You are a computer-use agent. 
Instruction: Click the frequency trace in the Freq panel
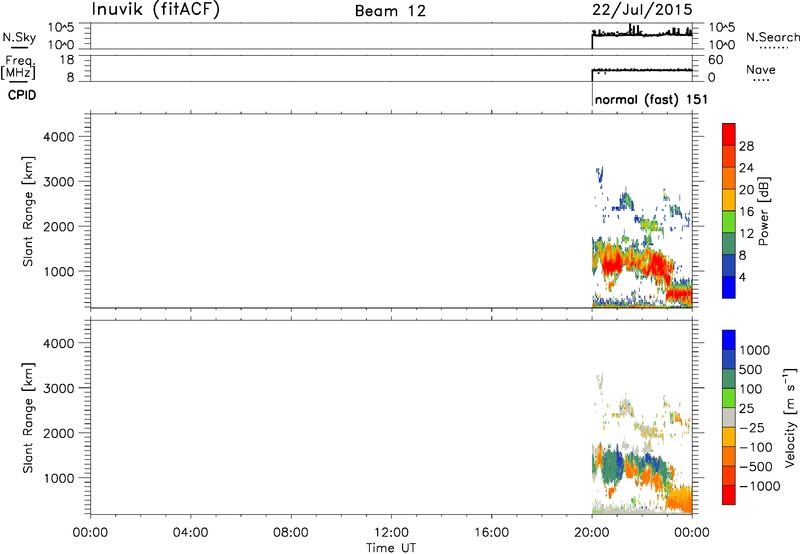click(x=642, y=70)
